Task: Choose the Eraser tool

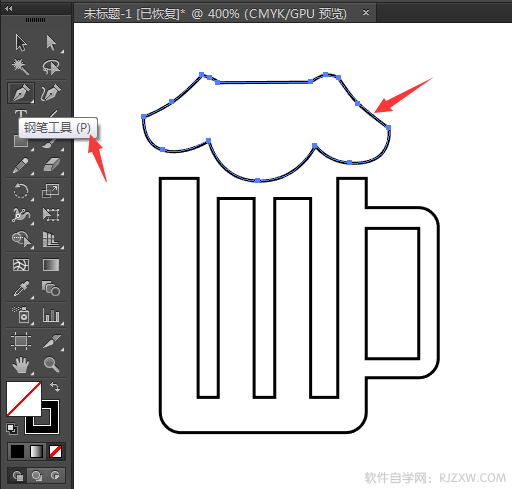Action: (51, 165)
